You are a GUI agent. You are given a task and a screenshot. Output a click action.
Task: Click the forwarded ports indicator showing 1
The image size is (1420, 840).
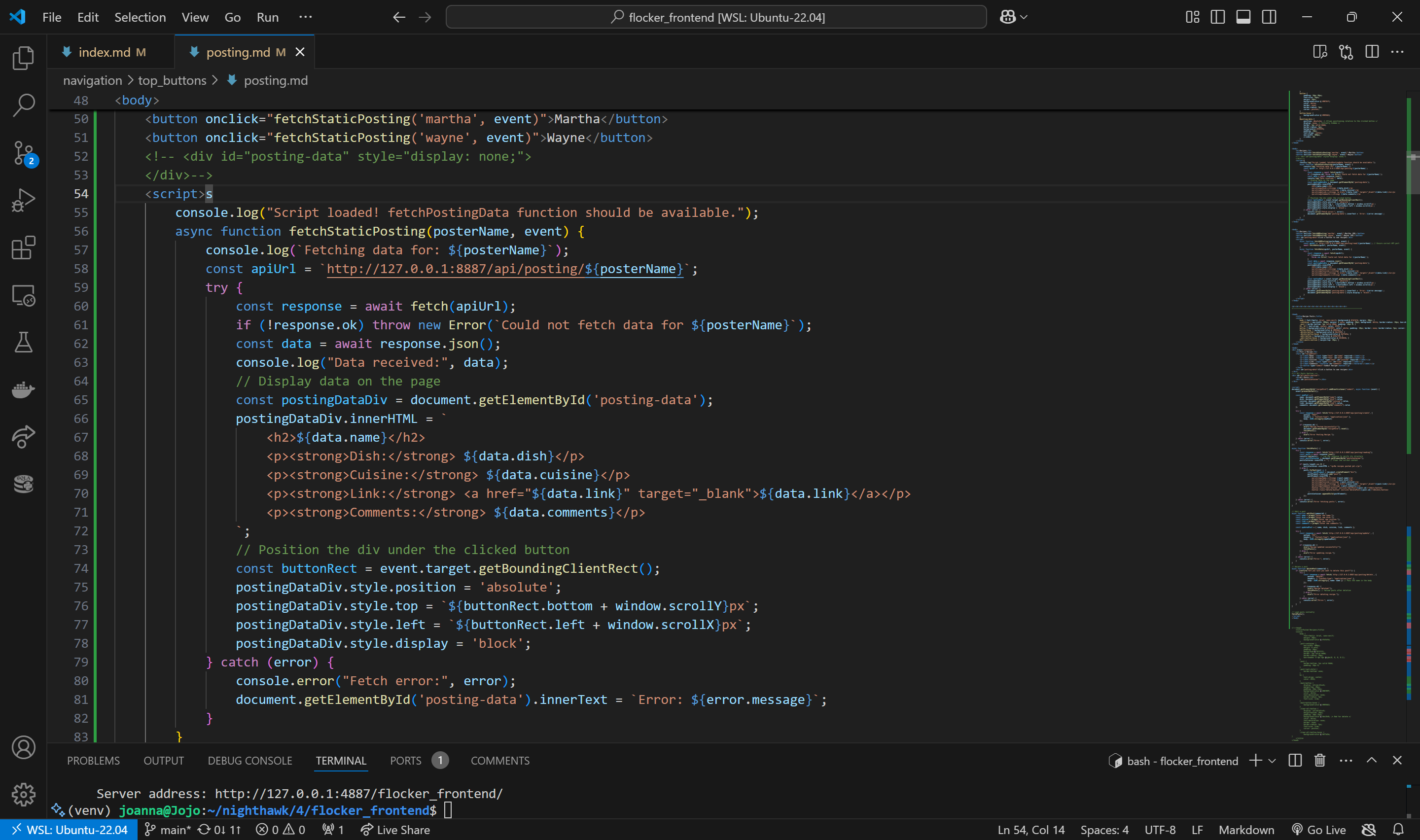click(333, 830)
